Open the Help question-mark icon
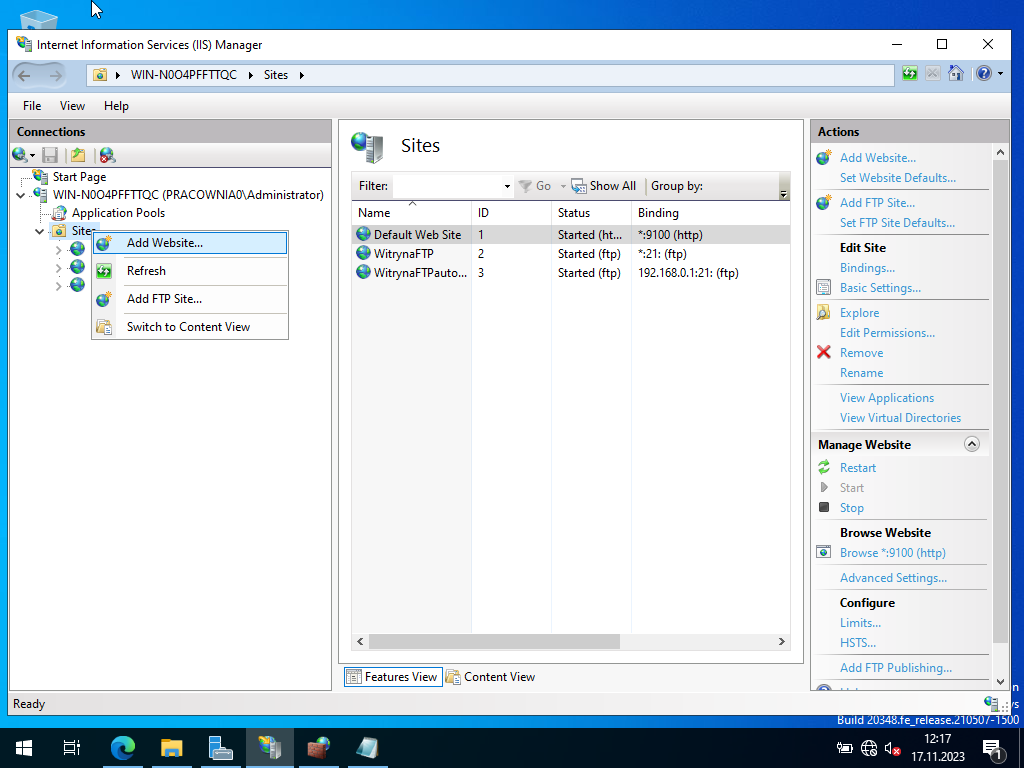 pyautogui.click(x=984, y=73)
